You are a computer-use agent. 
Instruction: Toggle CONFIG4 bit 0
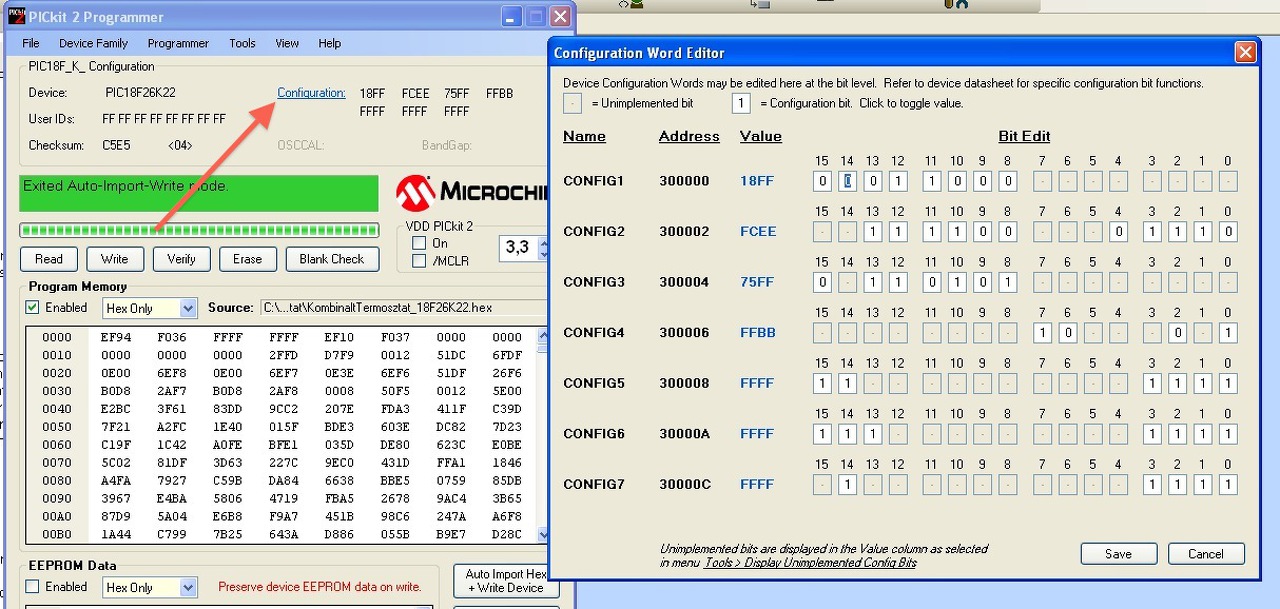1228,332
